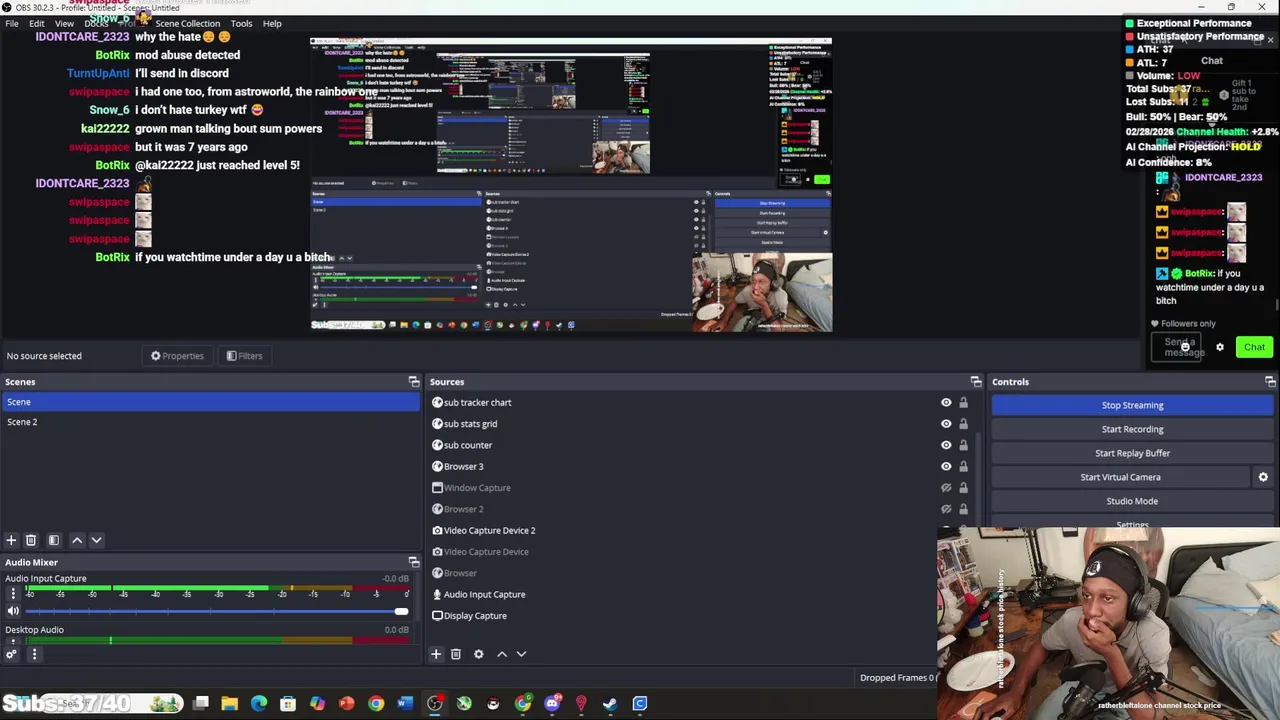Move the scene down in the Scenes toolbar

pyautogui.click(x=96, y=540)
